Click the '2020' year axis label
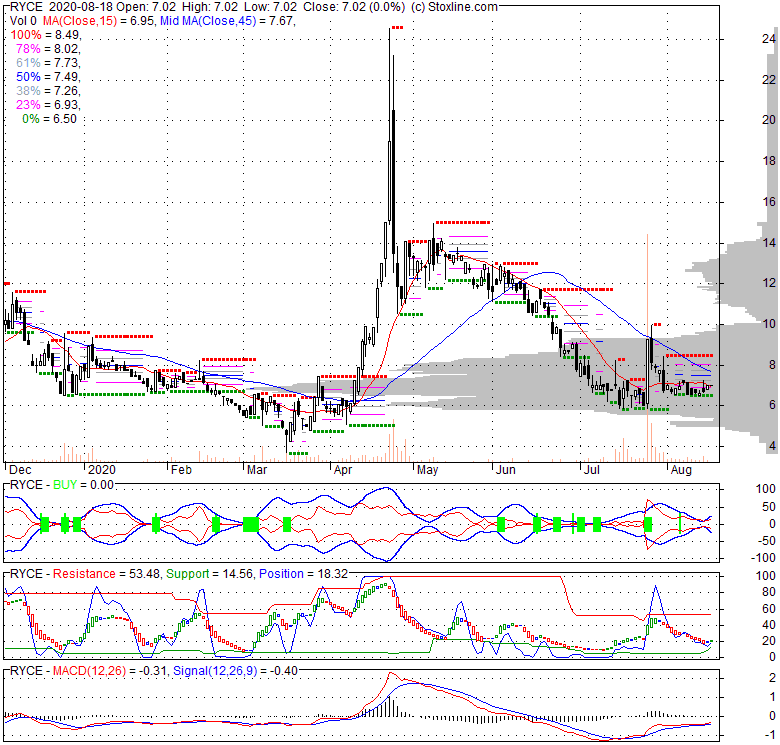 tap(101, 469)
